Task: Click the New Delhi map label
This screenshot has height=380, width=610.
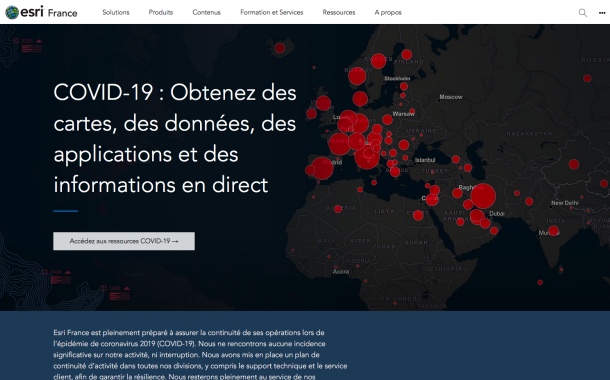Action: [564, 203]
